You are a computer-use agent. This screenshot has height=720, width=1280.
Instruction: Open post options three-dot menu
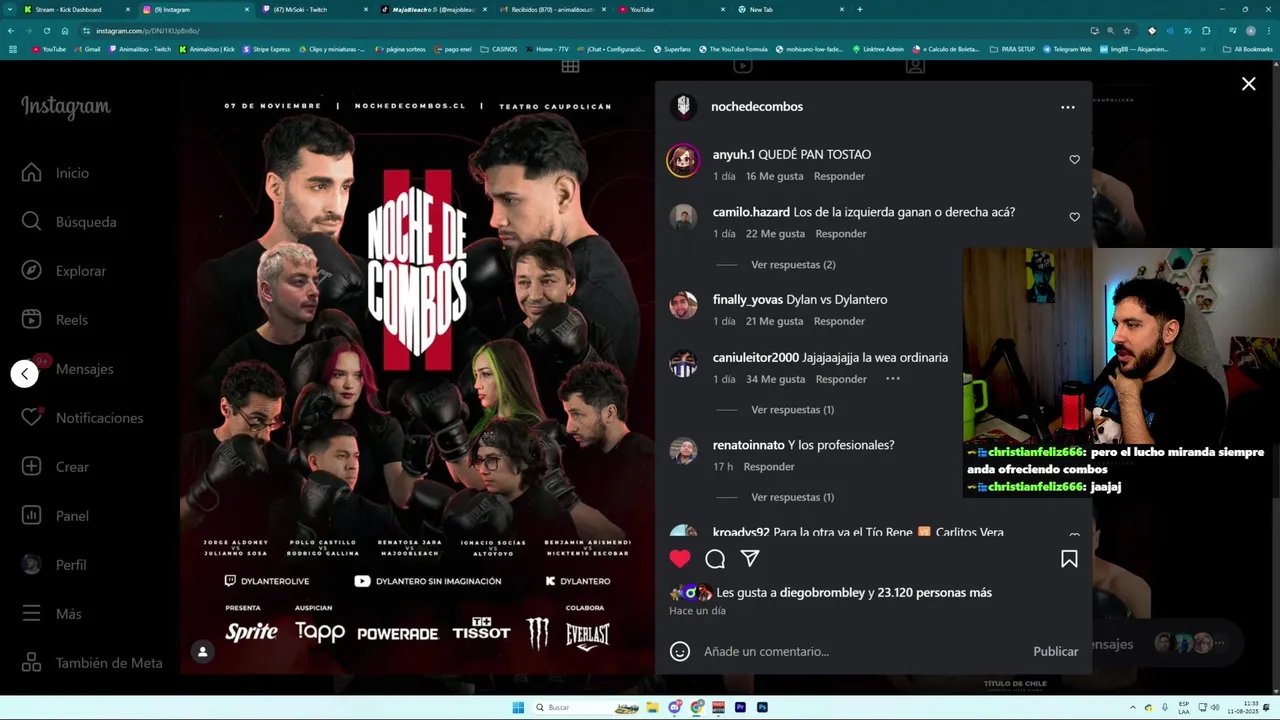pos(1068,107)
